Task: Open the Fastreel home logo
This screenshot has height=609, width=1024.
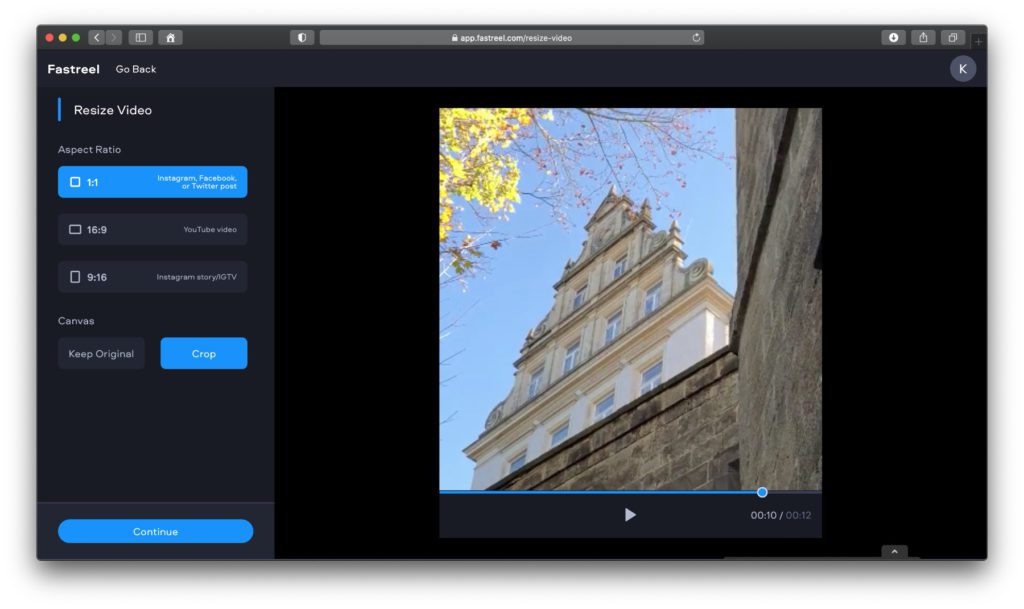Action: coord(72,69)
